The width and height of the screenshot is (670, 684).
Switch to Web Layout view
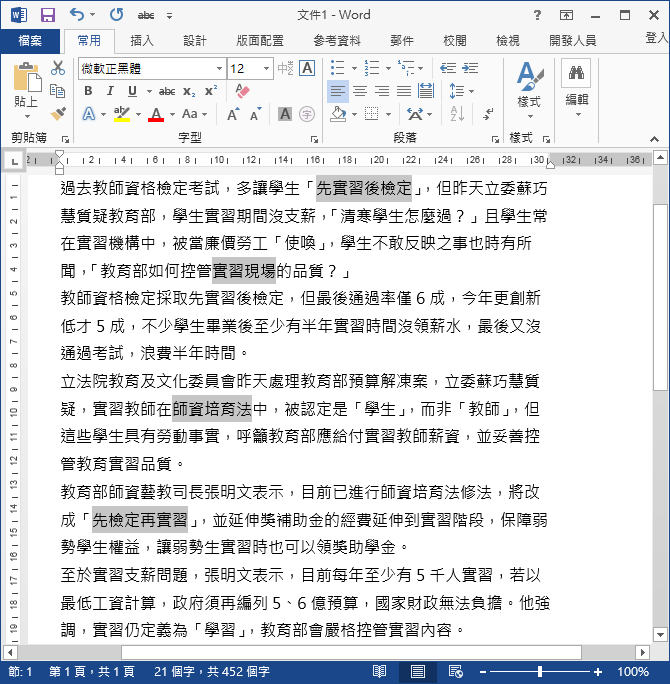(456, 671)
